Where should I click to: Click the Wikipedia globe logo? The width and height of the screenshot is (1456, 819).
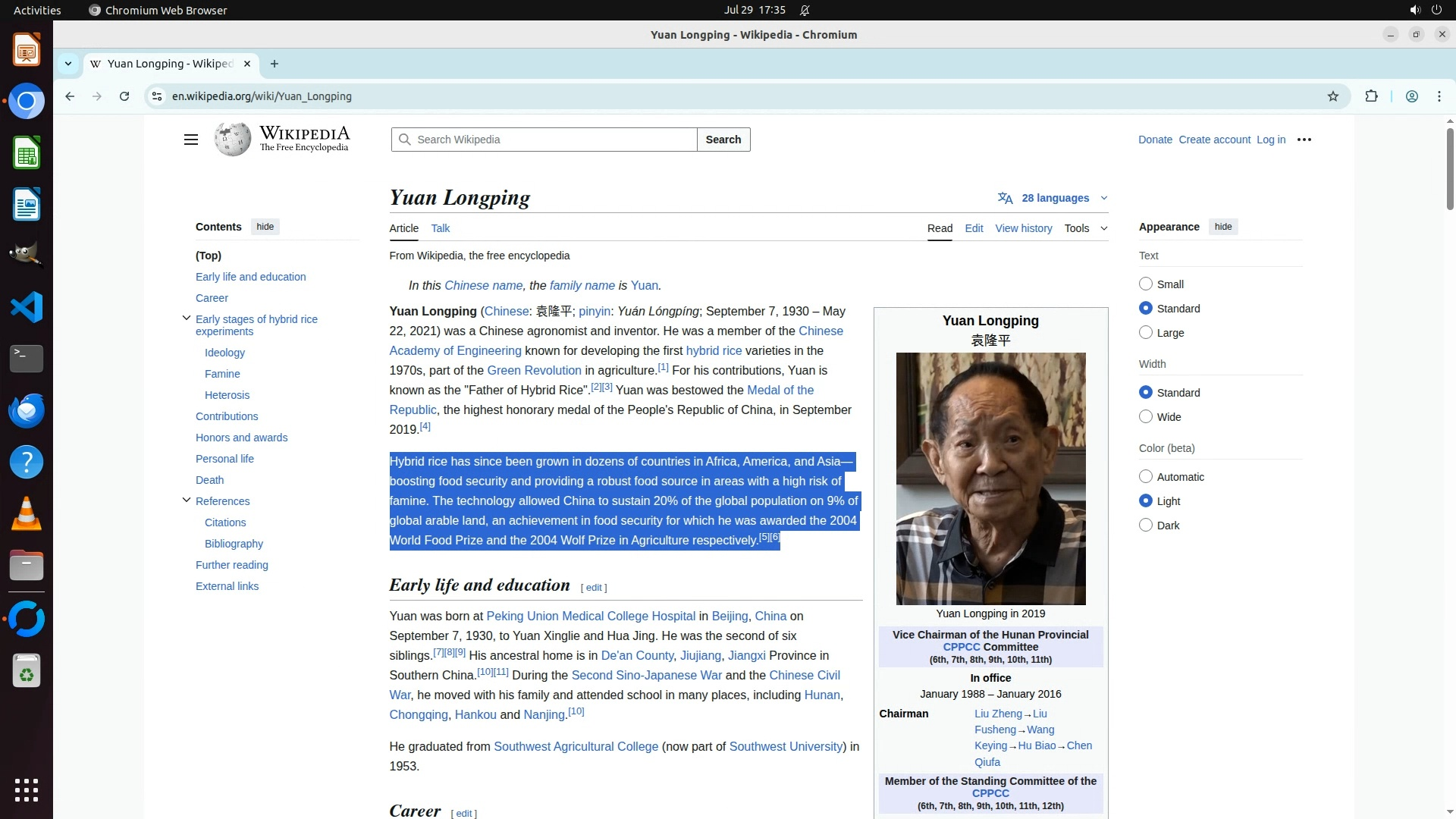pos(232,140)
